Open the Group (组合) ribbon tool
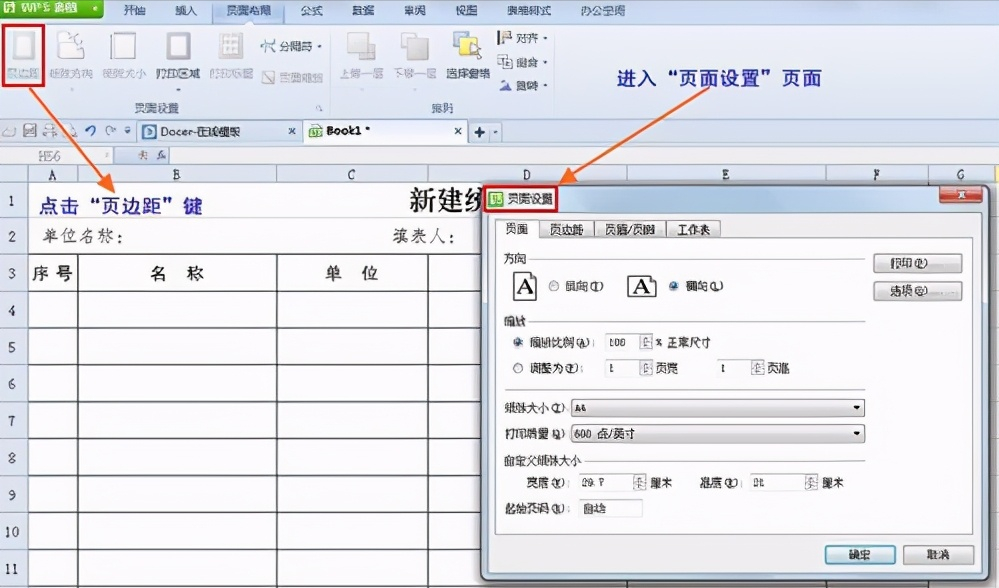 pyautogui.click(x=522, y=62)
